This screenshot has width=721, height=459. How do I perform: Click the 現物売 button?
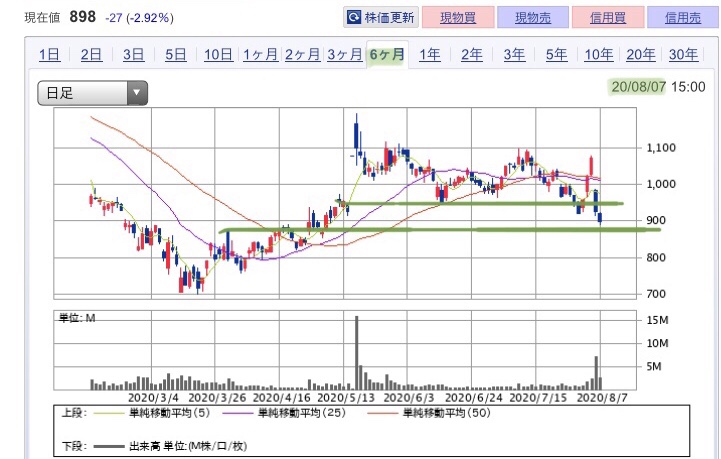pyautogui.click(x=532, y=18)
